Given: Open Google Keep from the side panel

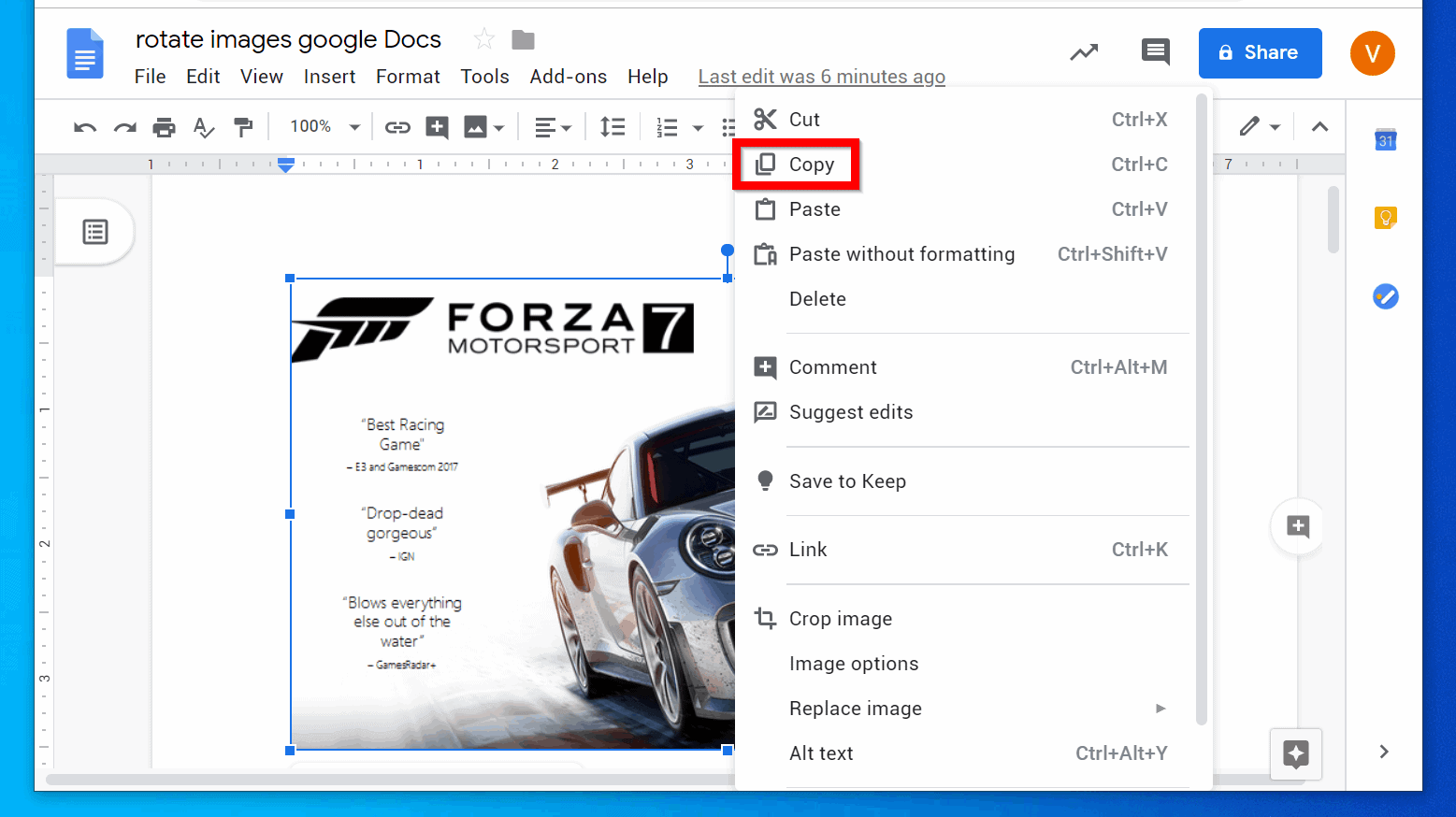Looking at the screenshot, I should point(1385,217).
